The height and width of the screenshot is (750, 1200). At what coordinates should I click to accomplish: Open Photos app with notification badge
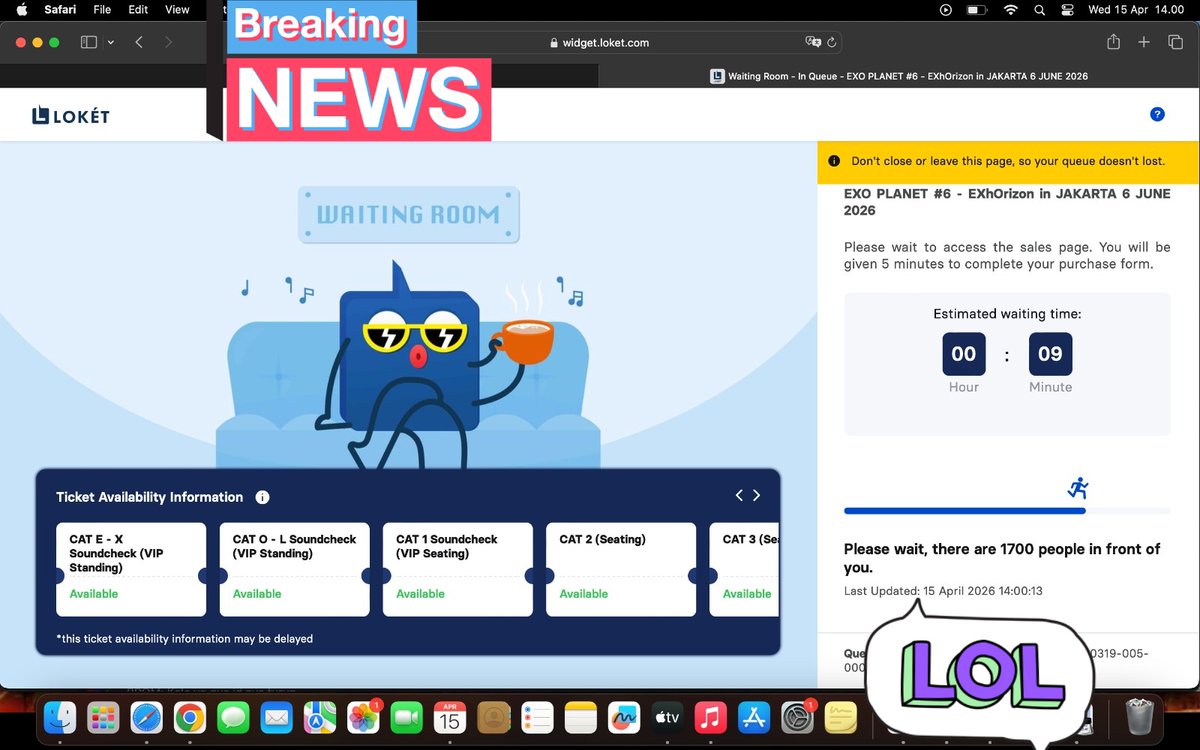click(363, 717)
